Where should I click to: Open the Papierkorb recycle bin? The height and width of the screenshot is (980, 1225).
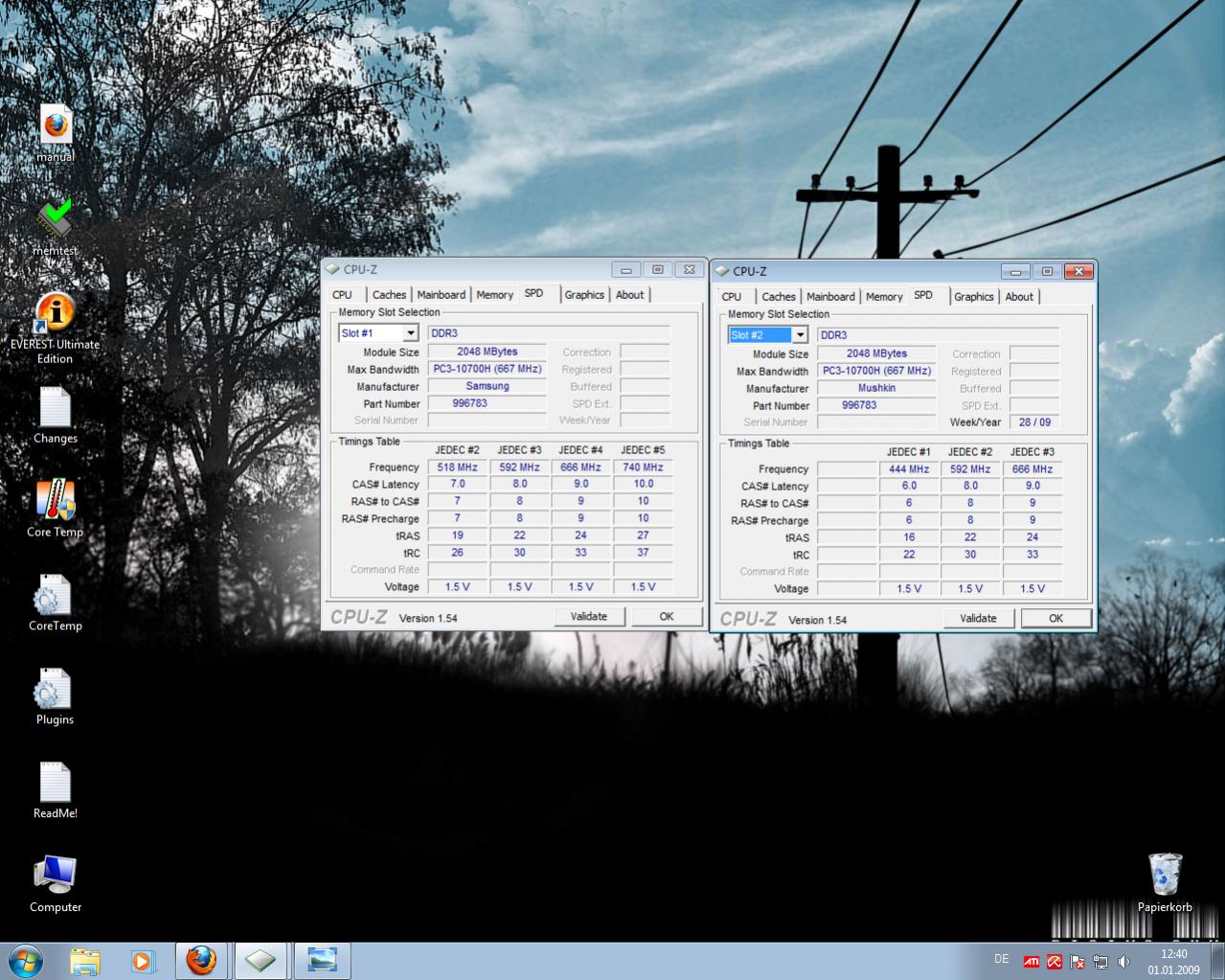1165,881
